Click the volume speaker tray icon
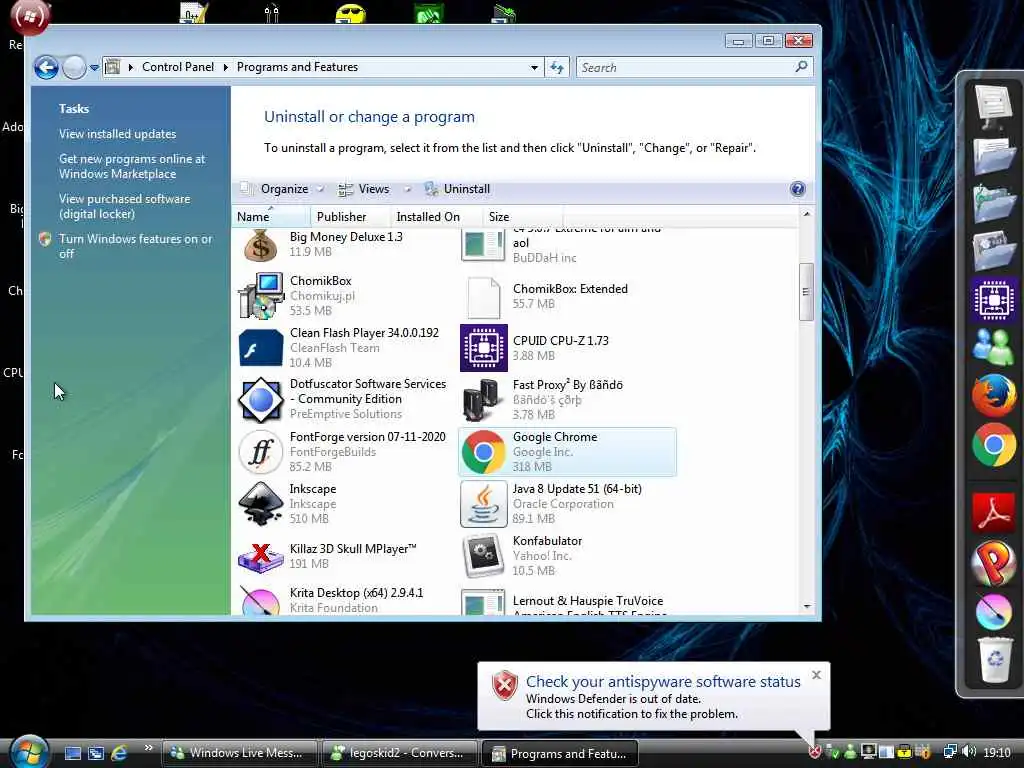This screenshot has height=768, width=1024. (969, 752)
